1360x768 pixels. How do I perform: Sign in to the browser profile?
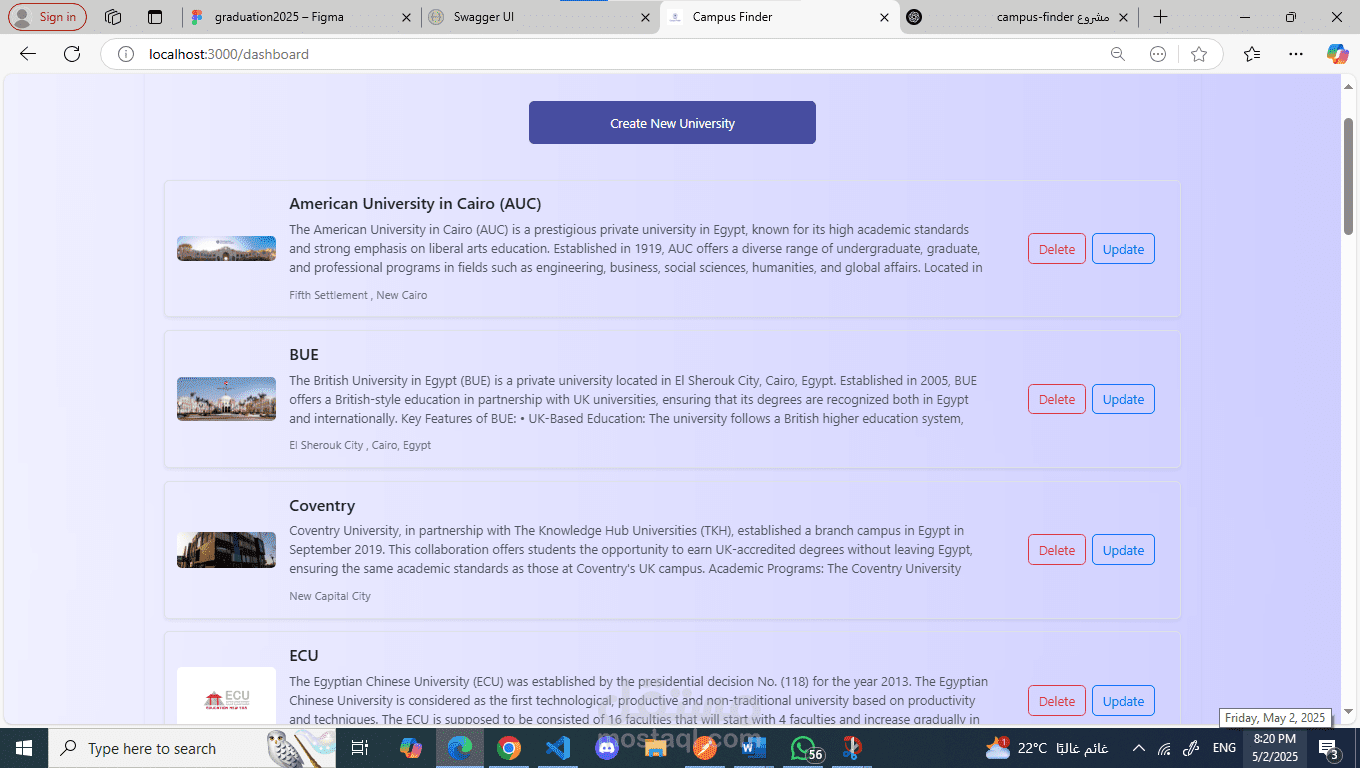tap(47, 17)
